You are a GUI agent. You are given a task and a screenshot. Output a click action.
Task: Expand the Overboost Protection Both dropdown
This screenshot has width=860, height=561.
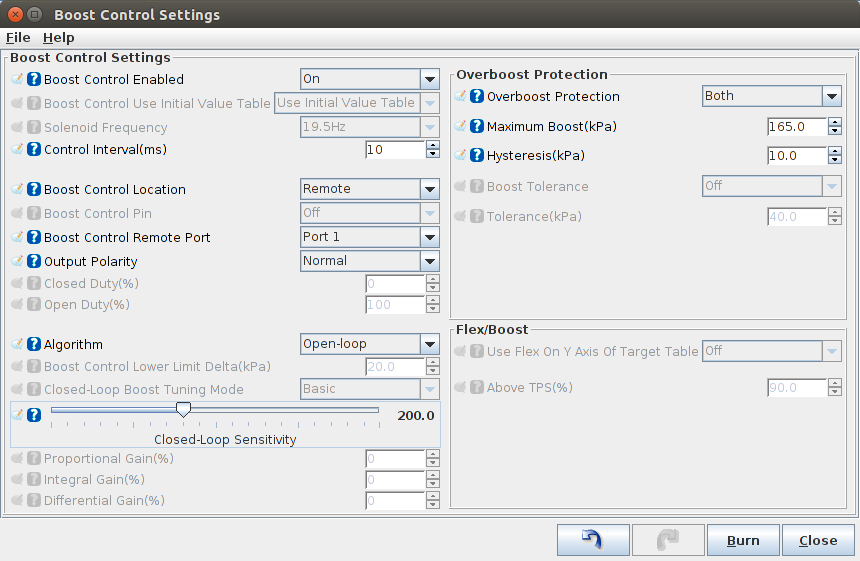[x=831, y=96]
